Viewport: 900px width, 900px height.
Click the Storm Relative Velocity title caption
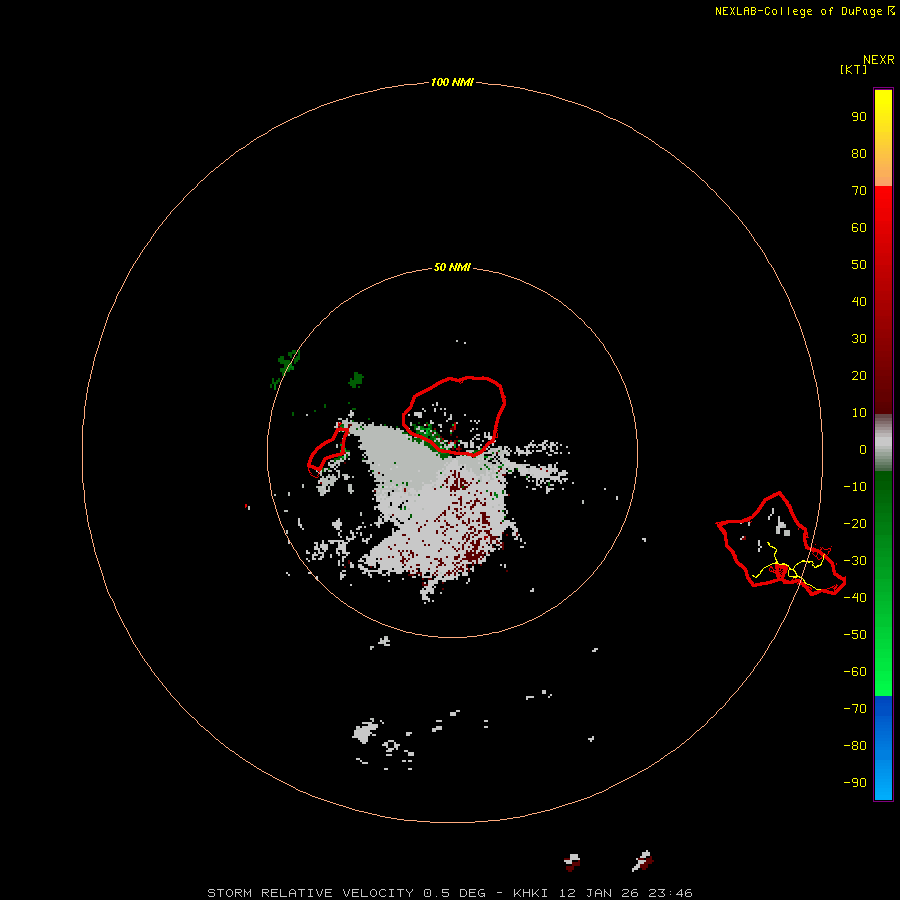pyautogui.click(x=449, y=893)
